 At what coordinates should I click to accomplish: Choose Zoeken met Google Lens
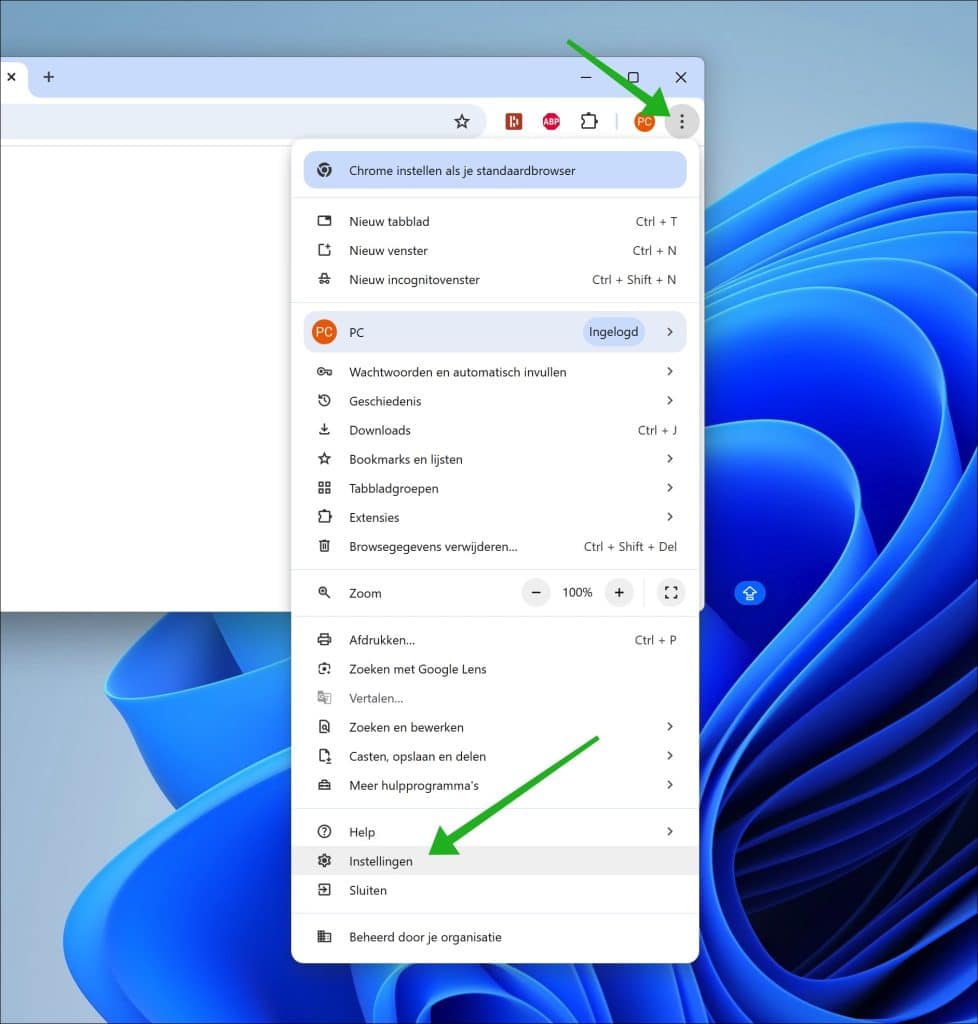[x=495, y=669]
